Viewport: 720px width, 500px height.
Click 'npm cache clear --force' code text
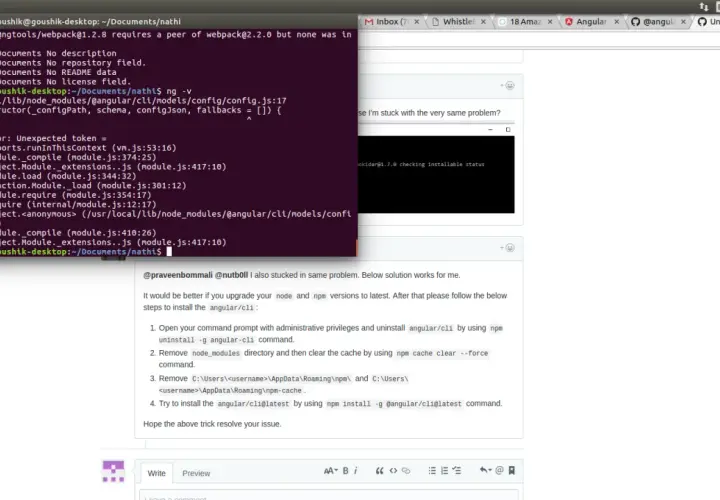pyautogui.click(x=442, y=353)
